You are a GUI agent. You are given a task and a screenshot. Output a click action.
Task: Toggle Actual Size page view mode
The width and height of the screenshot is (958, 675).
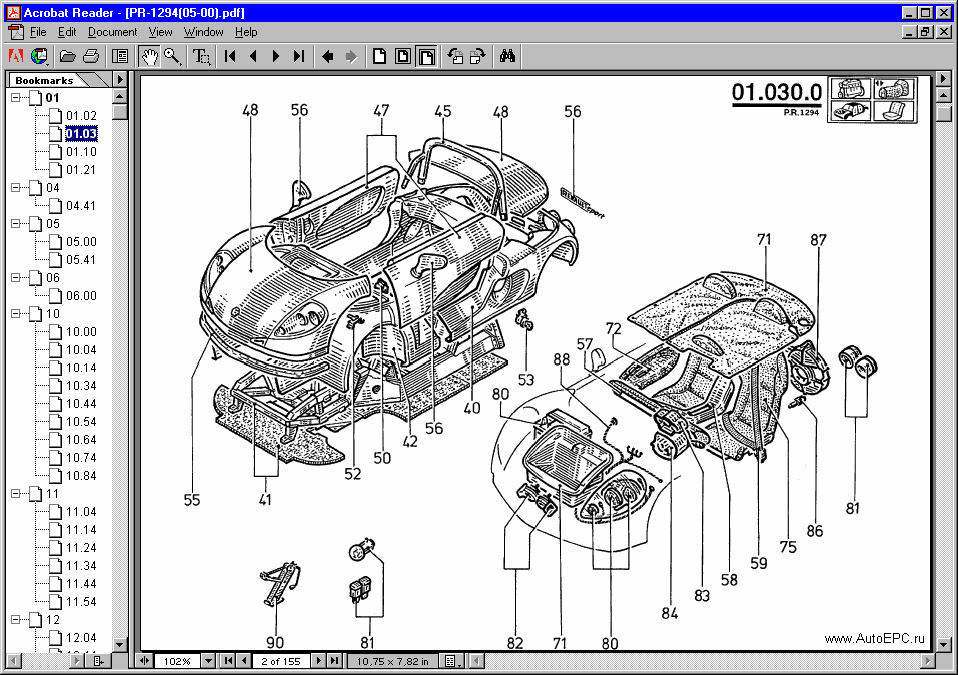[x=379, y=57]
